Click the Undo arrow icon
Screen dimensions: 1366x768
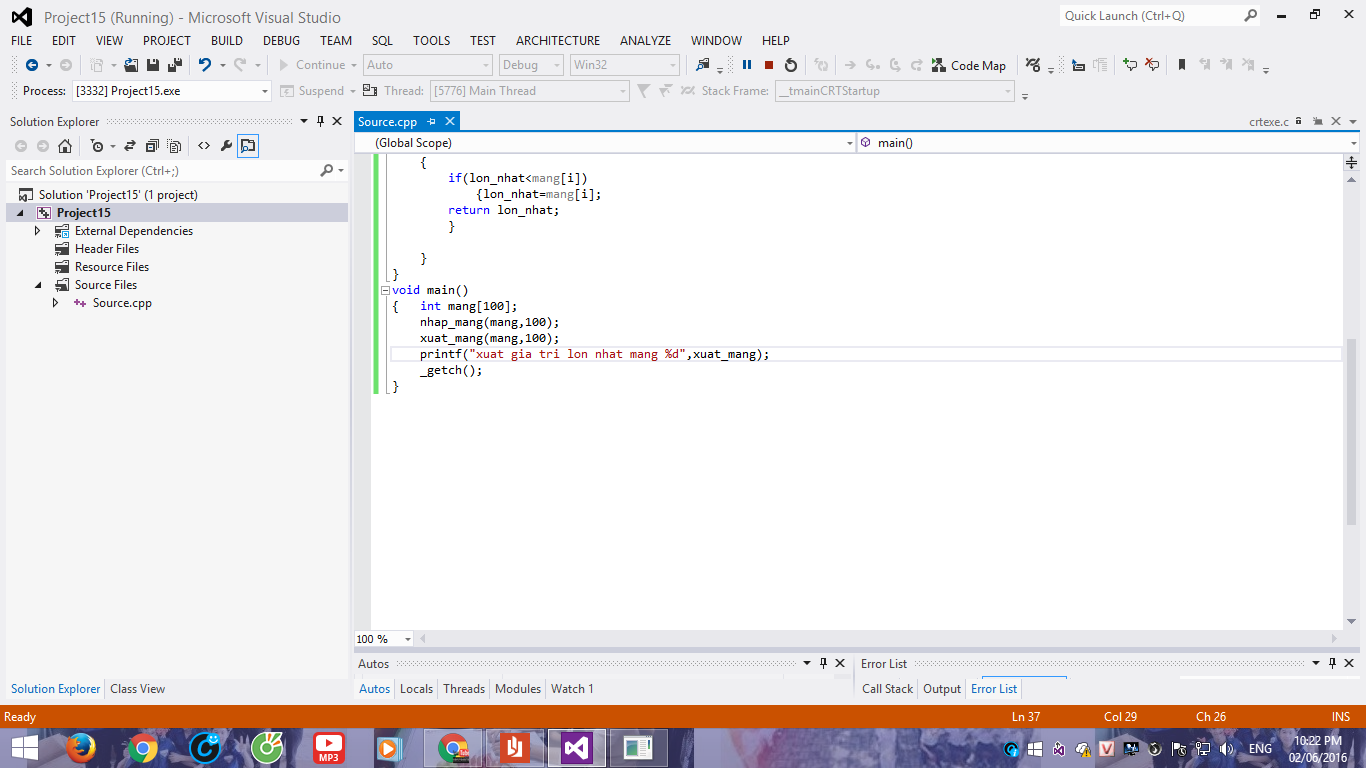204,65
